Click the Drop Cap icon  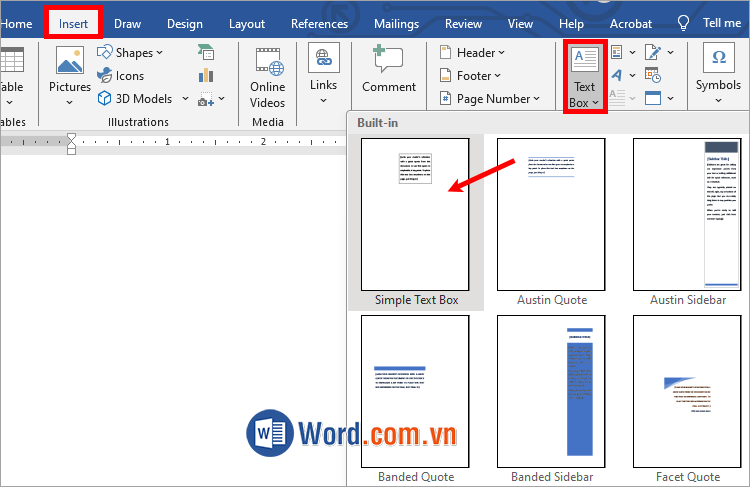click(x=617, y=98)
